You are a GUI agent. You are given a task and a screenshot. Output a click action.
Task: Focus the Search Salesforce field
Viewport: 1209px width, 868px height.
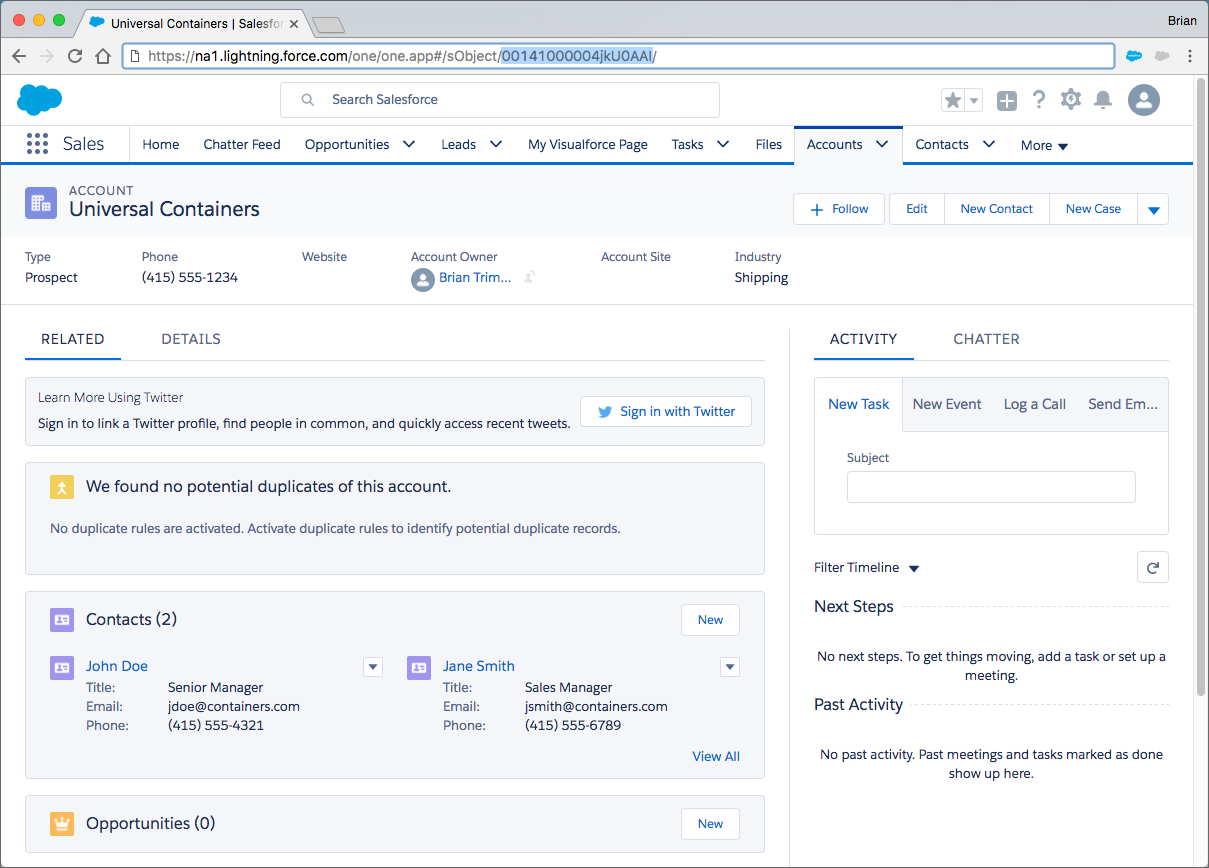(500, 100)
